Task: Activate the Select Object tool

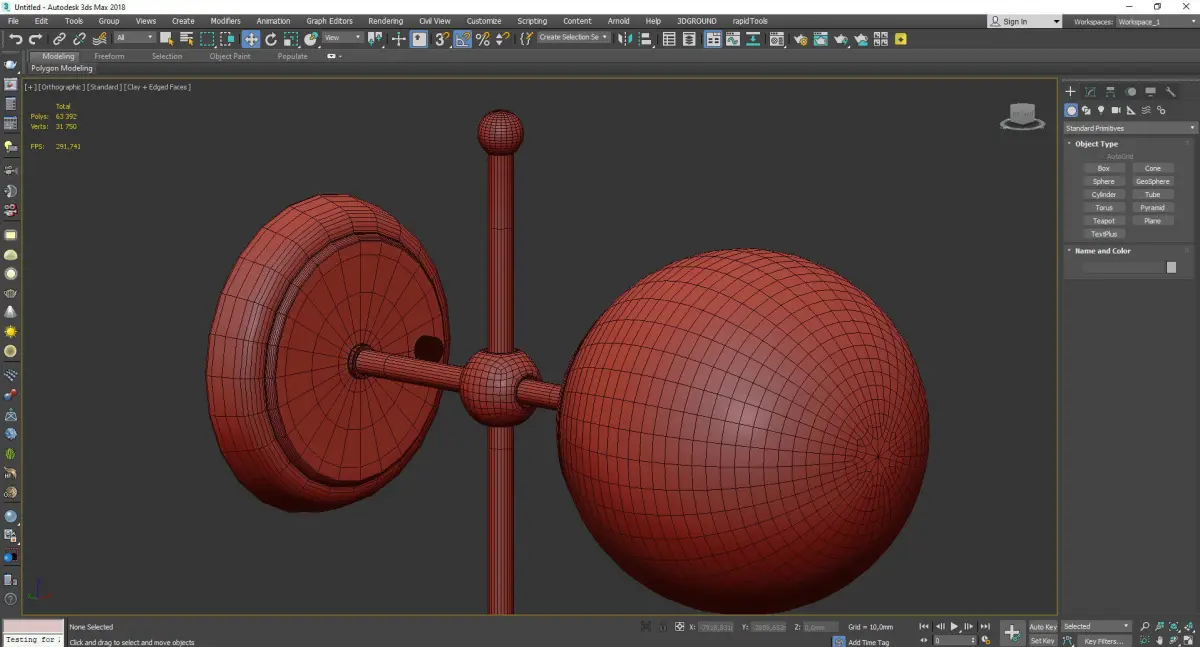Action: [167, 38]
